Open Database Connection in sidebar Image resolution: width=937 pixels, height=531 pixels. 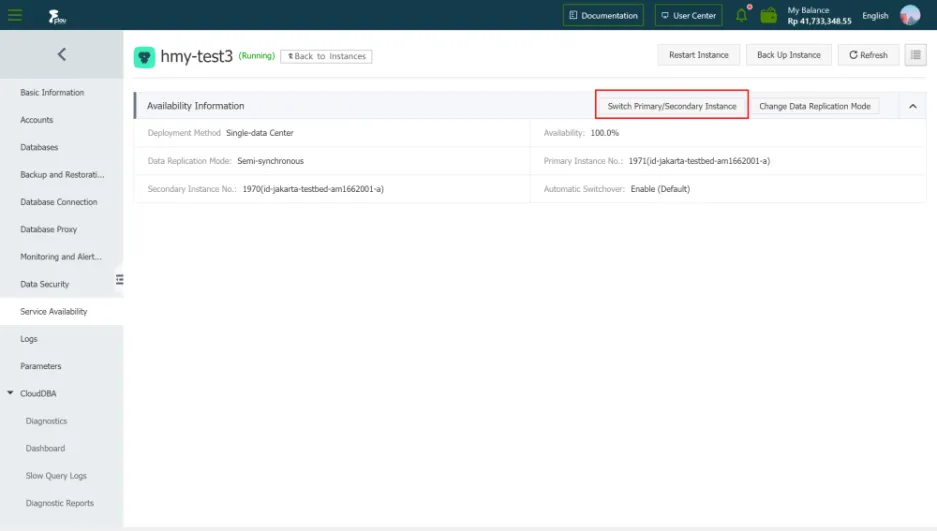(x=59, y=202)
